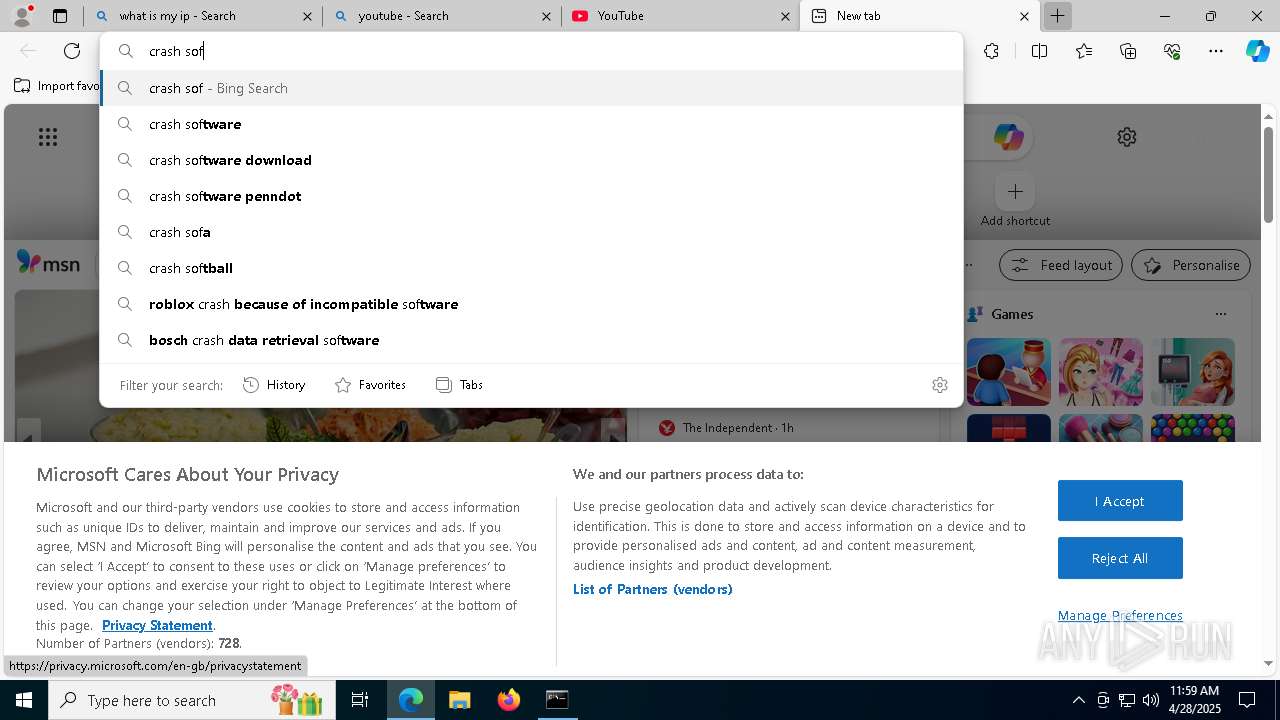This screenshot has height=720, width=1280.
Task: Open the apps grid launcher icon
Action: tap(48, 137)
